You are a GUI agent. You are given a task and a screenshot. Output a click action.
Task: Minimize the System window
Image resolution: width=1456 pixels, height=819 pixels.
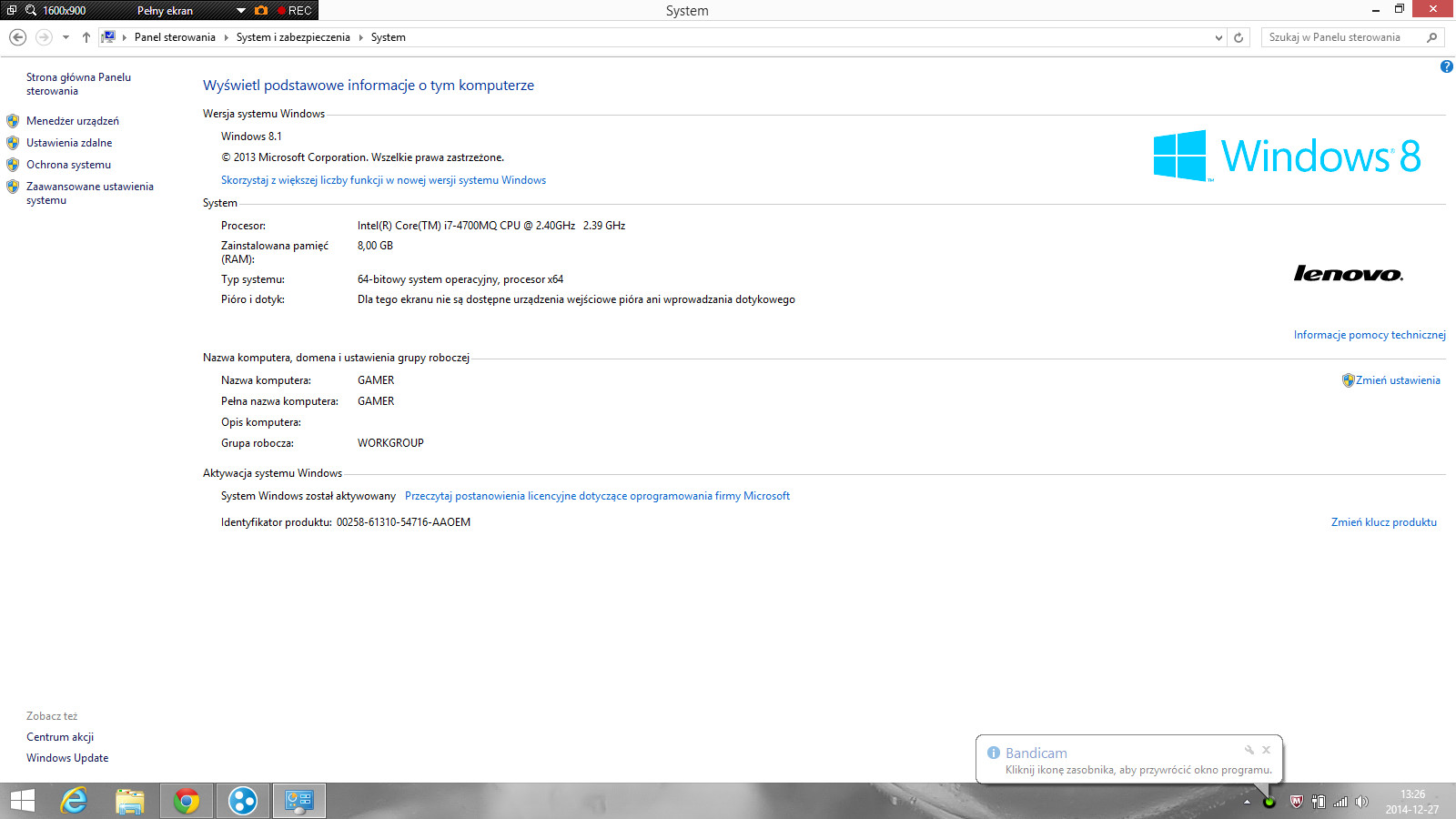coord(1376,10)
